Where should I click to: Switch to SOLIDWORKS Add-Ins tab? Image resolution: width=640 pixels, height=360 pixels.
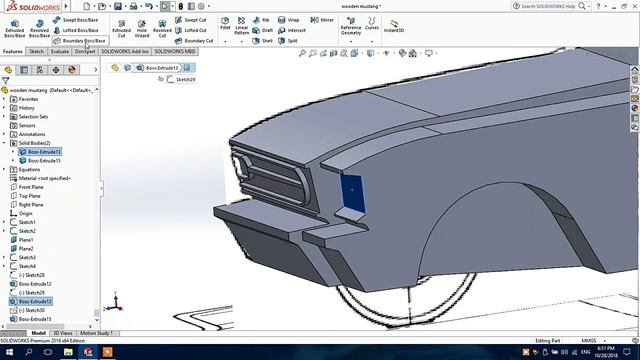pos(125,51)
